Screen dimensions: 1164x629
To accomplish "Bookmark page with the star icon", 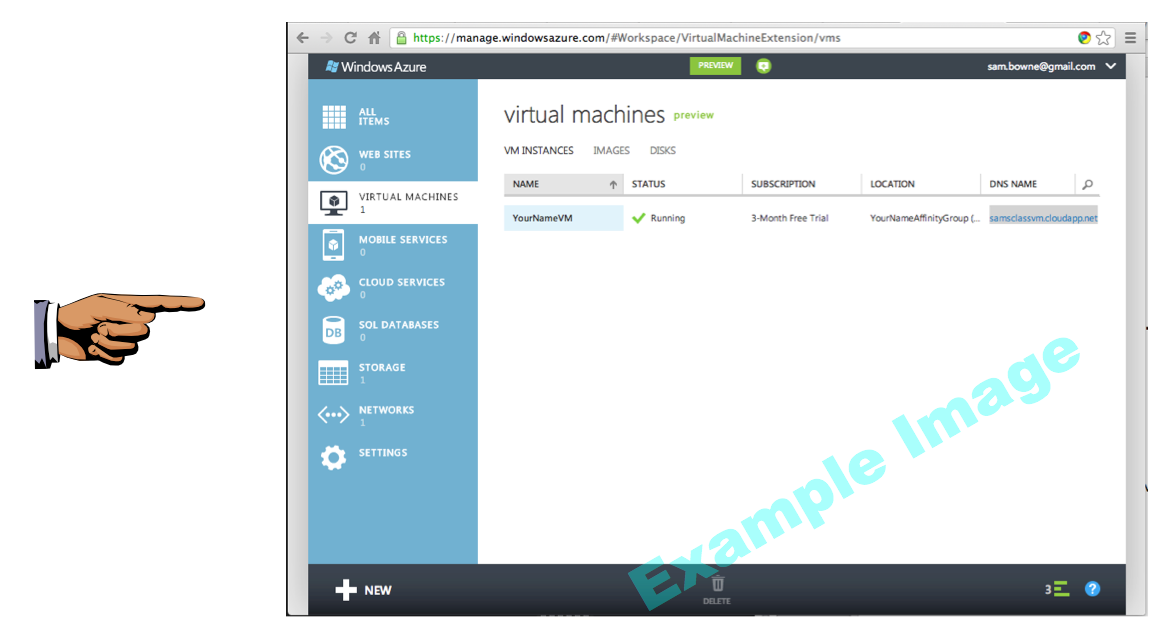I will tap(1104, 38).
